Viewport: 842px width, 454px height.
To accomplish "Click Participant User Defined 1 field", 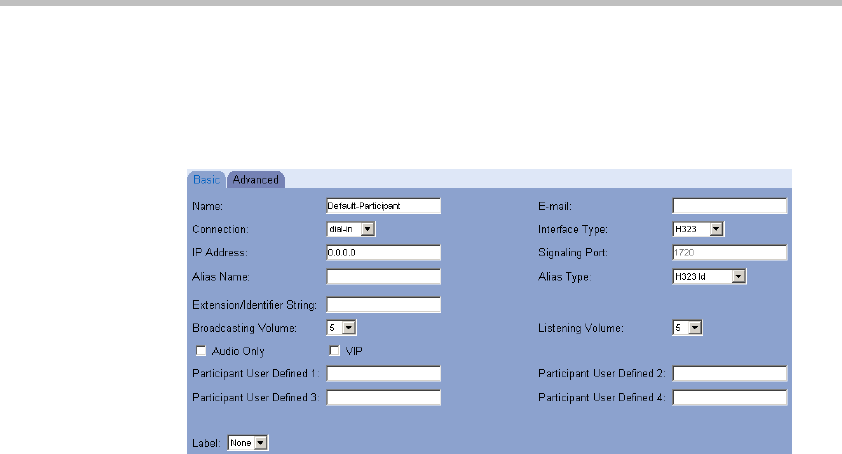I will tap(383, 373).
